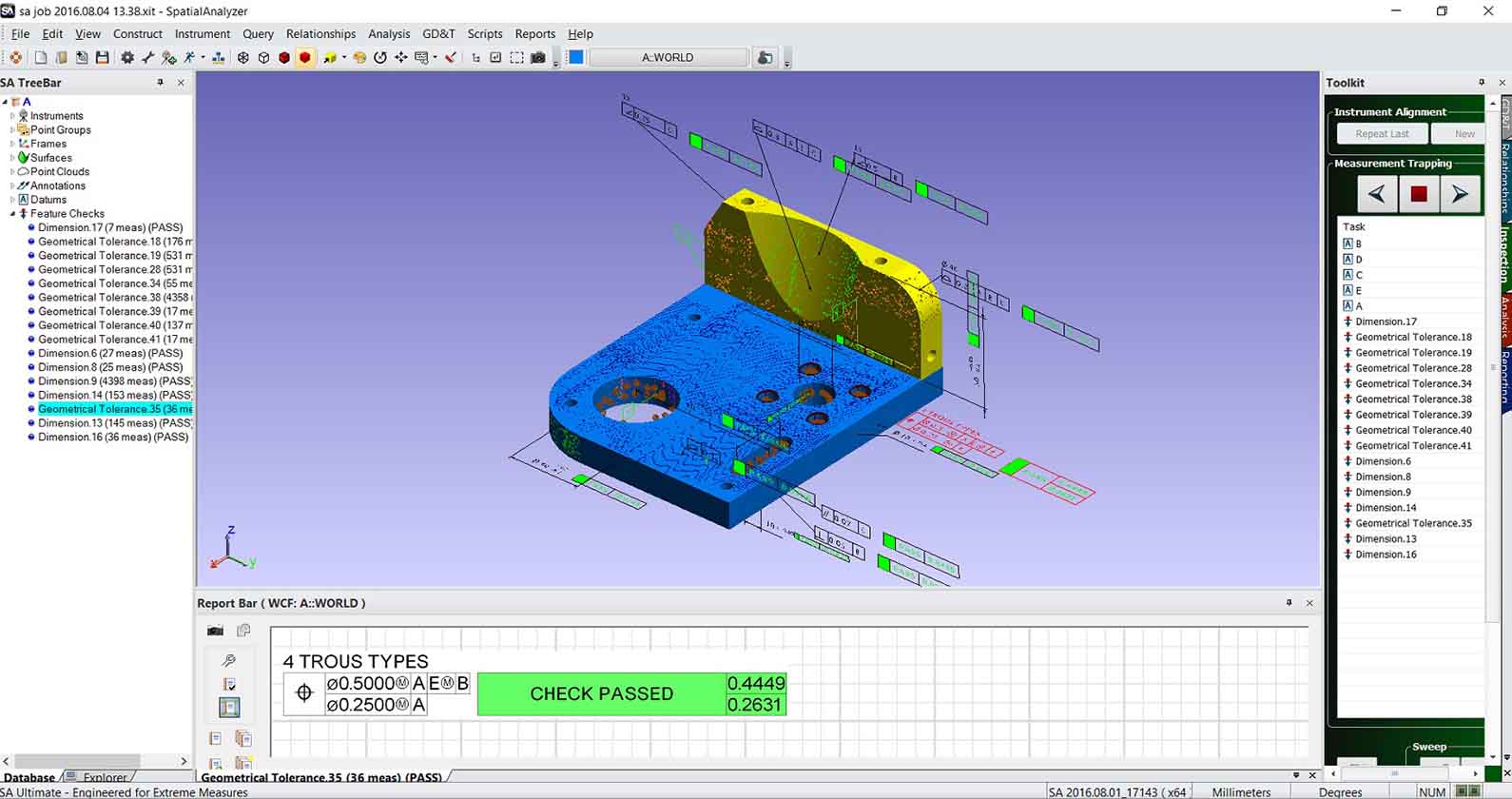Open the A::WORLD working frame selector
Image resolution: width=1512 pixels, height=799 pixels.
(668, 58)
